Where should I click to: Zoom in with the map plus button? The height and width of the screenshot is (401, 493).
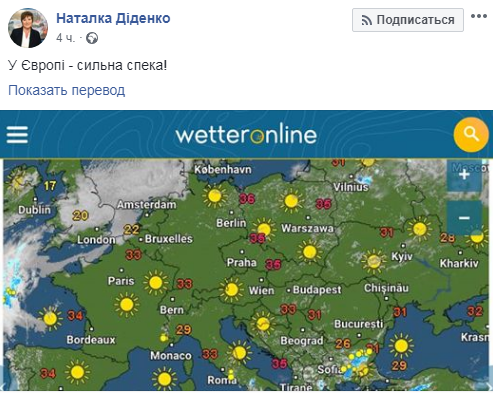[464, 175]
